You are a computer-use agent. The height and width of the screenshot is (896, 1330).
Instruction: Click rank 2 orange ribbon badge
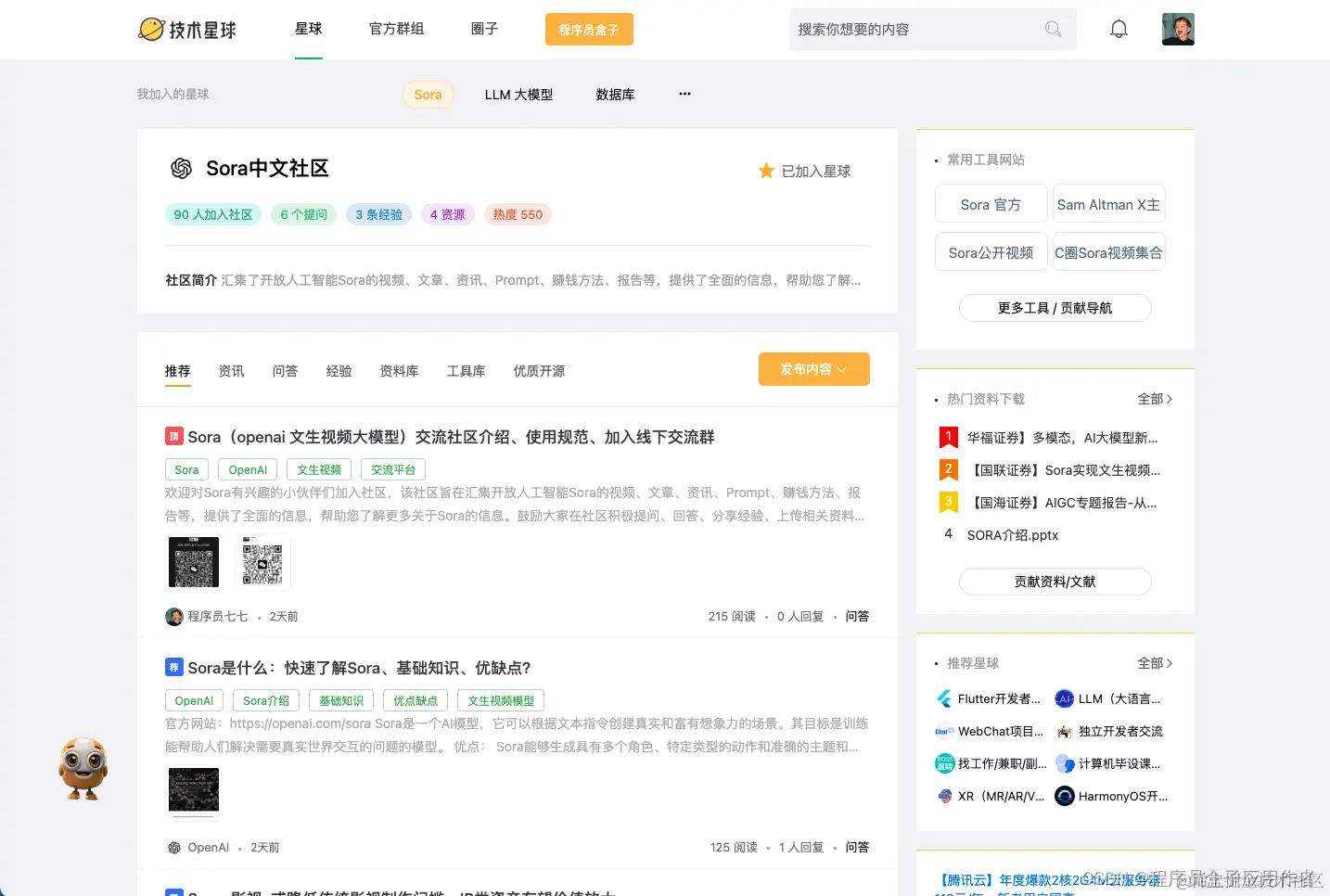(x=948, y=470)
